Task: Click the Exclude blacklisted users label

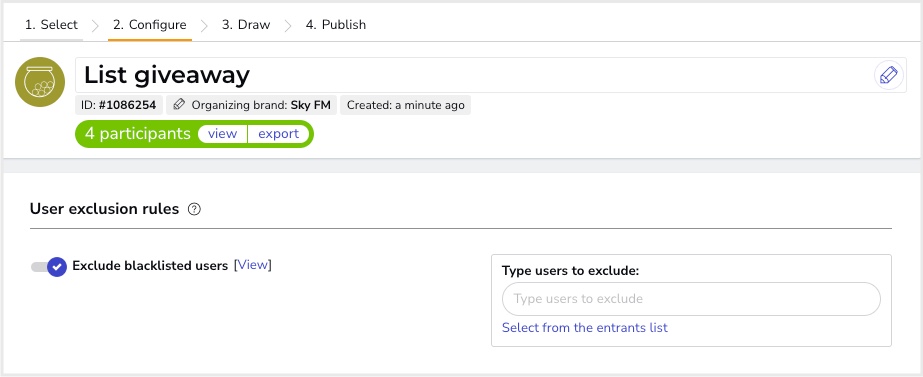Action: coord(150,266)
